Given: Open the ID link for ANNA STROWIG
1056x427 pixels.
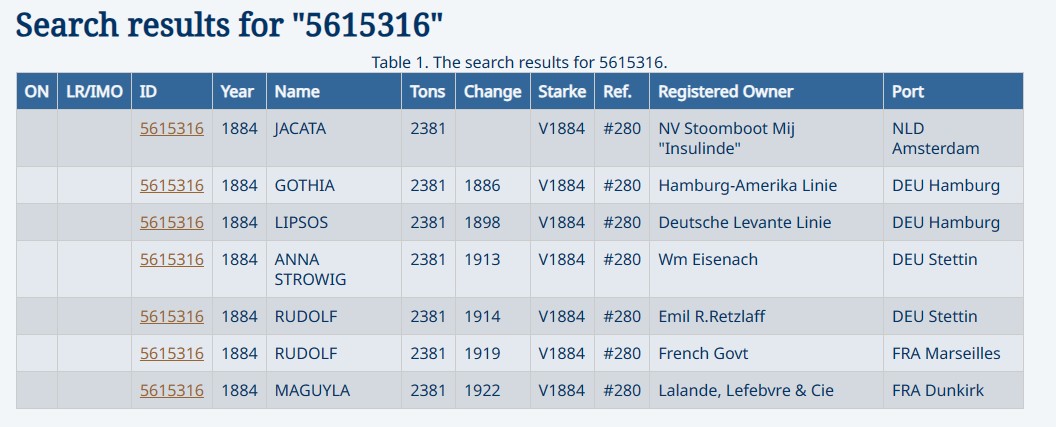Looking at the screenshot, I should 171,259.
